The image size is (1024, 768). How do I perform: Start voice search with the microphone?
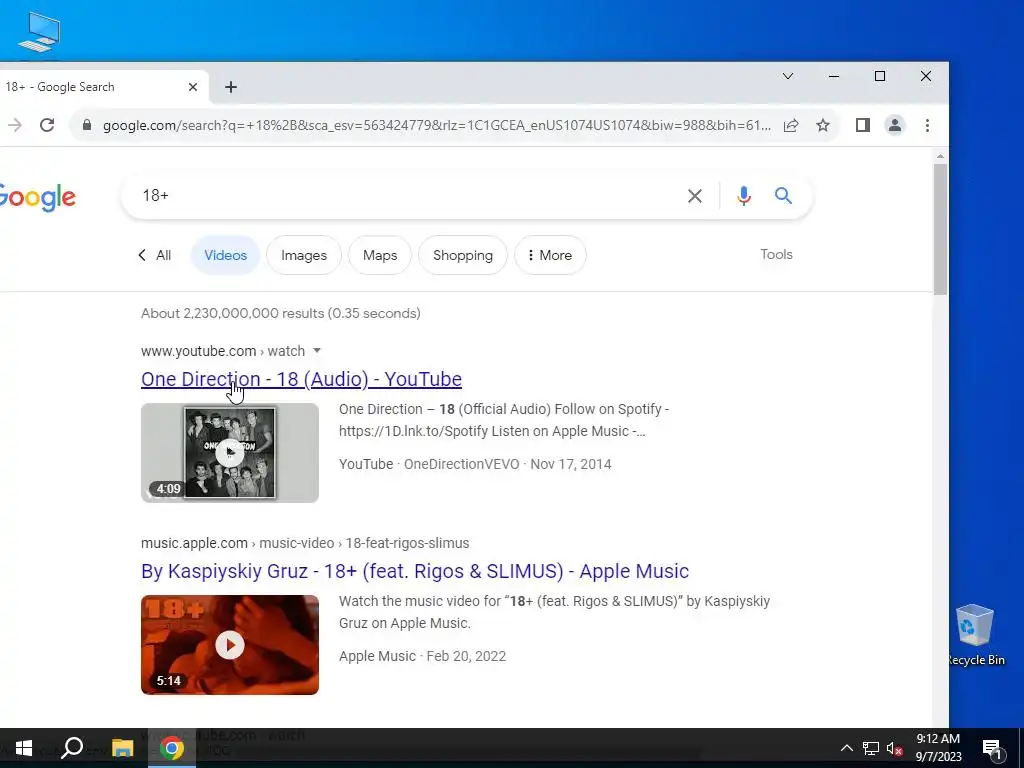pos(744,196)
